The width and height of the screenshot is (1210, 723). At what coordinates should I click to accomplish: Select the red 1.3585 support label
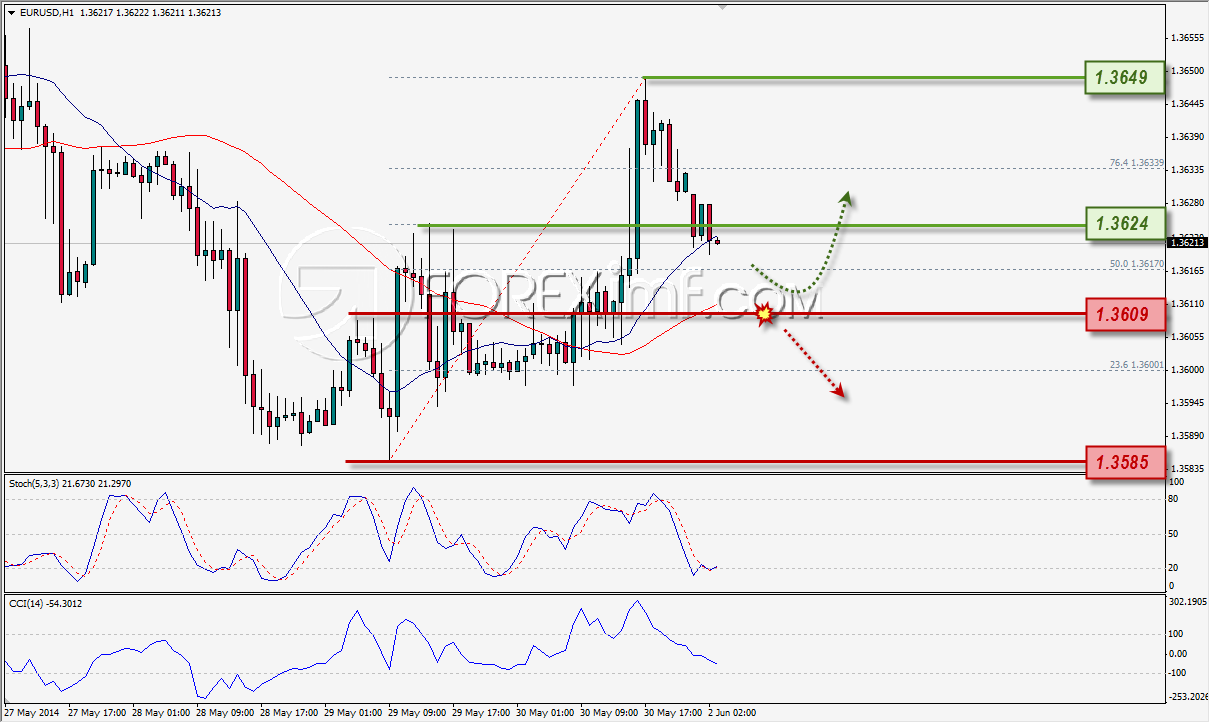[x=1126, y=461]
